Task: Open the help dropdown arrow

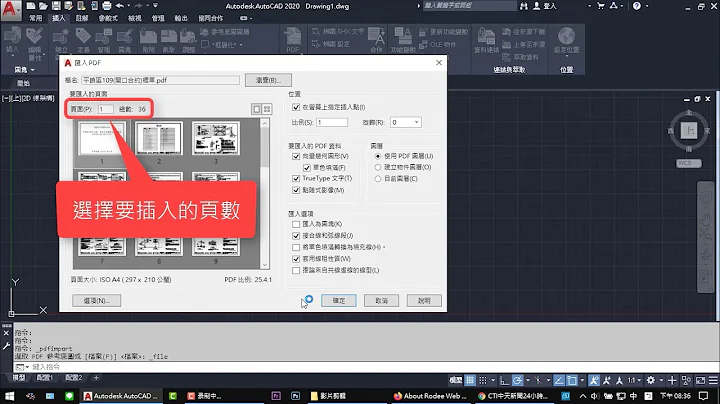Action: pos(647,6)
